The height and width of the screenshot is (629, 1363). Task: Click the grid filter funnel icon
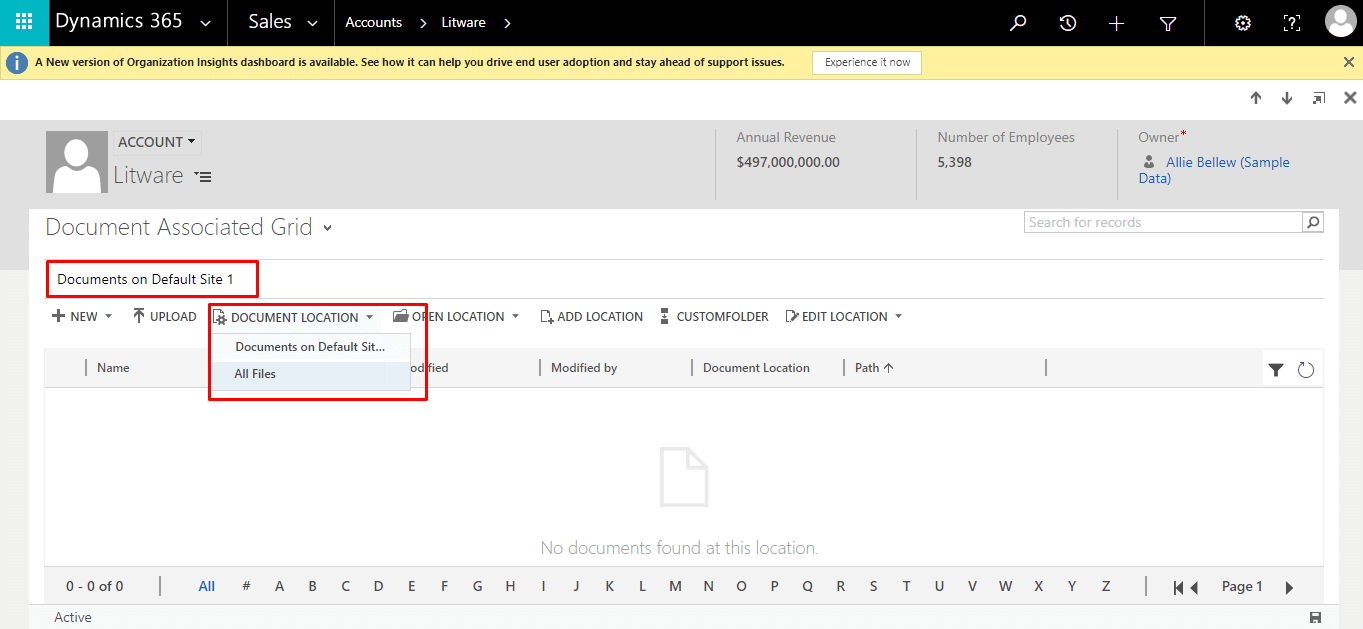1276,370
